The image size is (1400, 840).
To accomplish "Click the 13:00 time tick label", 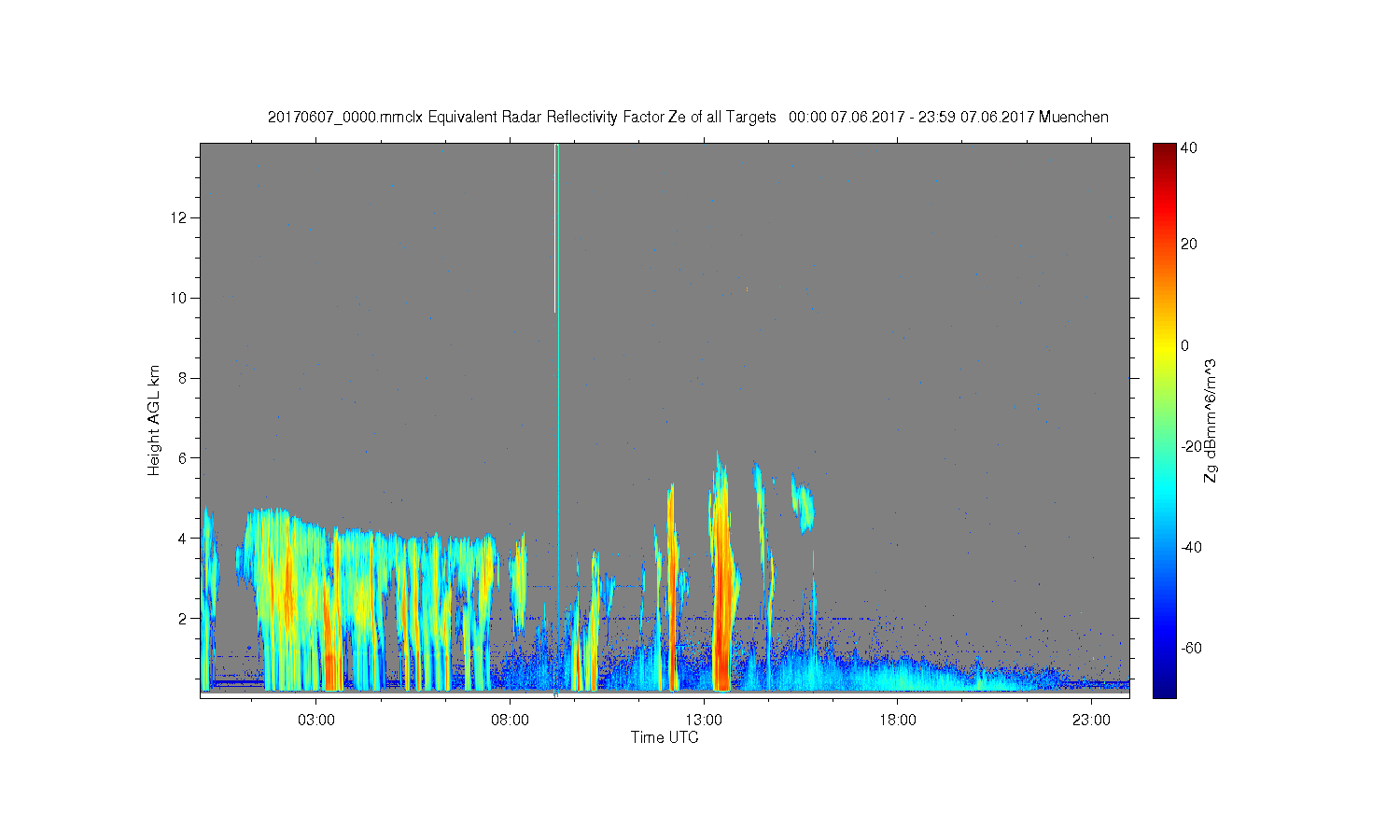I will click(704, 721).
